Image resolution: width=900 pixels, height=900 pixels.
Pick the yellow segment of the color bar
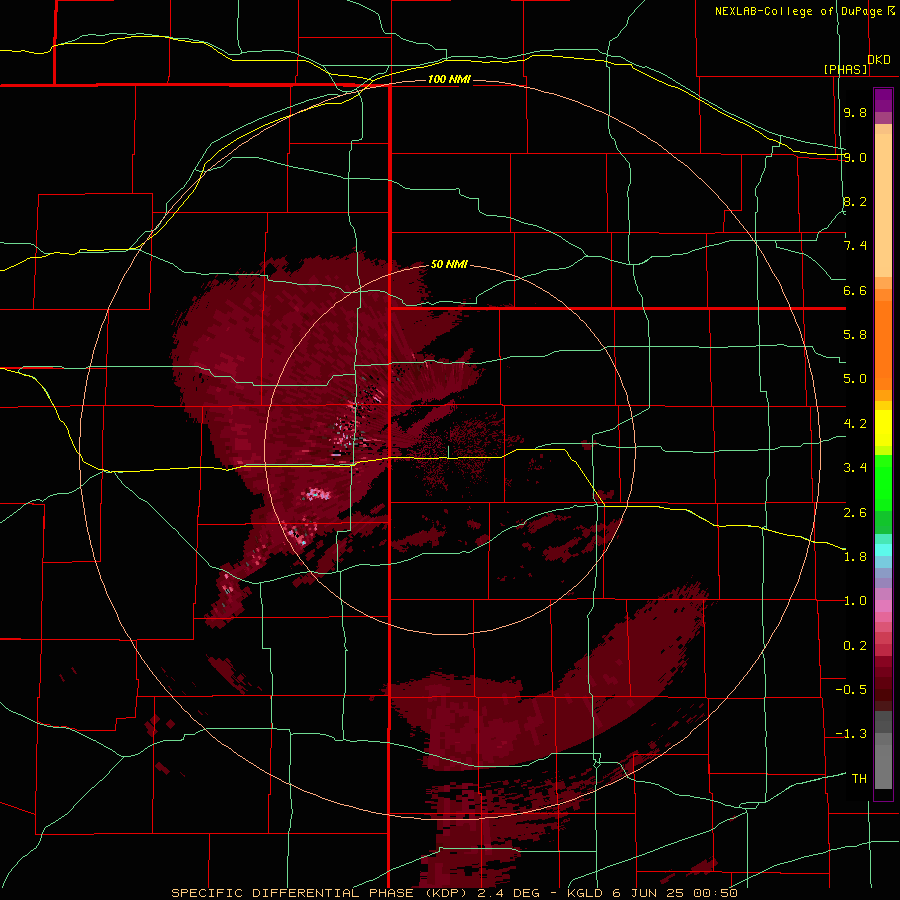[883, 428]
